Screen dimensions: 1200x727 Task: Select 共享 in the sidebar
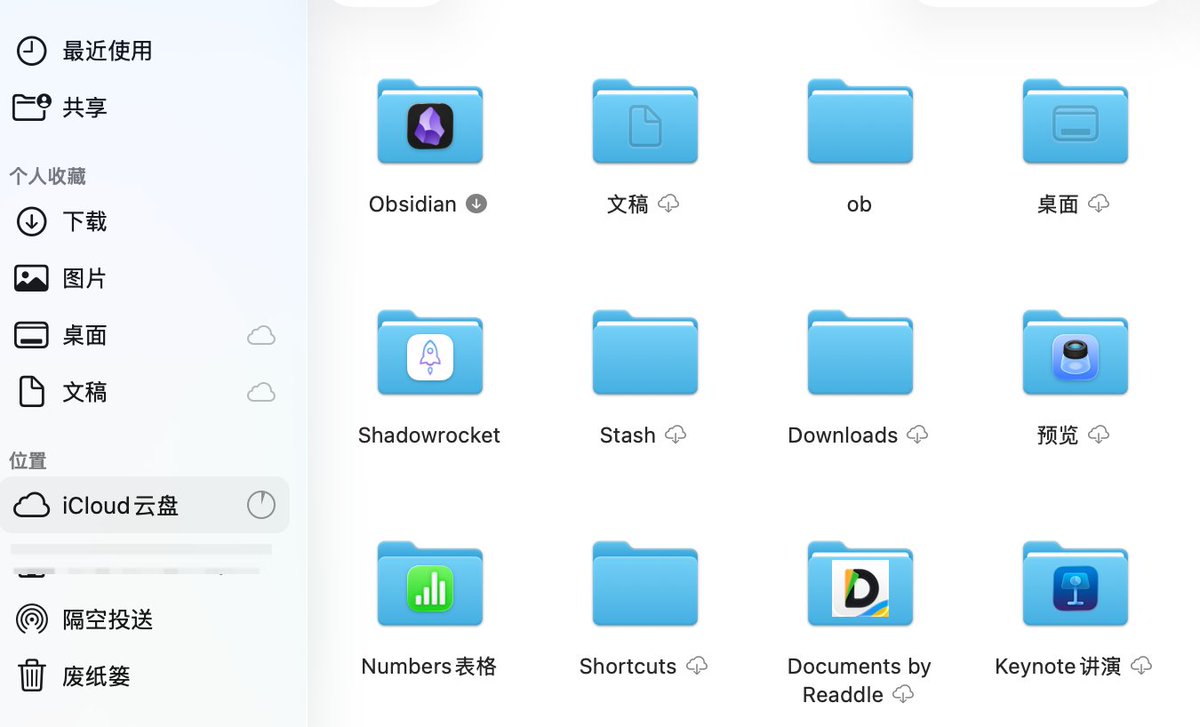click(145, 108)
